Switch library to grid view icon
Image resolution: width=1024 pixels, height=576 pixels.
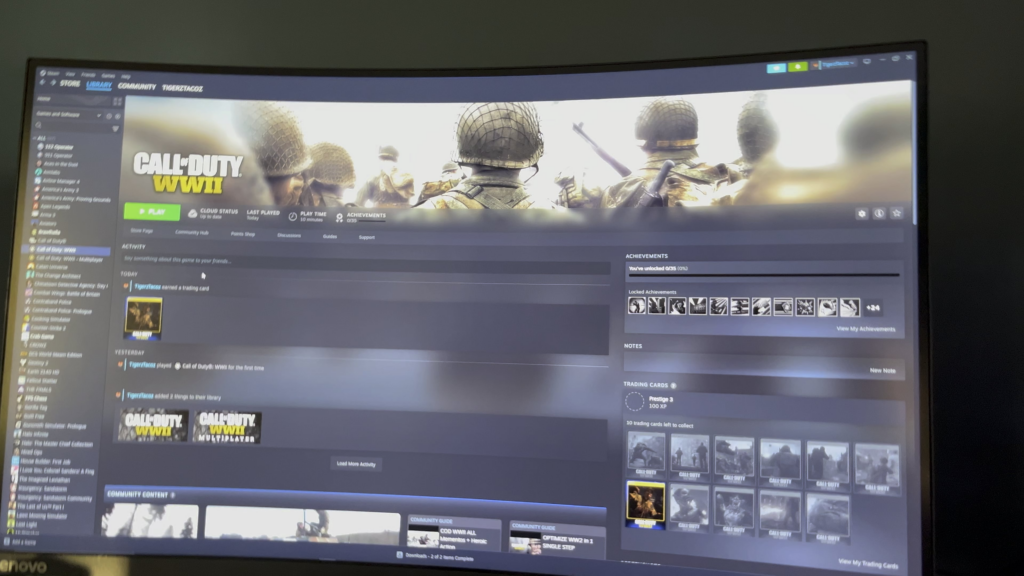(x=118, y=101)
